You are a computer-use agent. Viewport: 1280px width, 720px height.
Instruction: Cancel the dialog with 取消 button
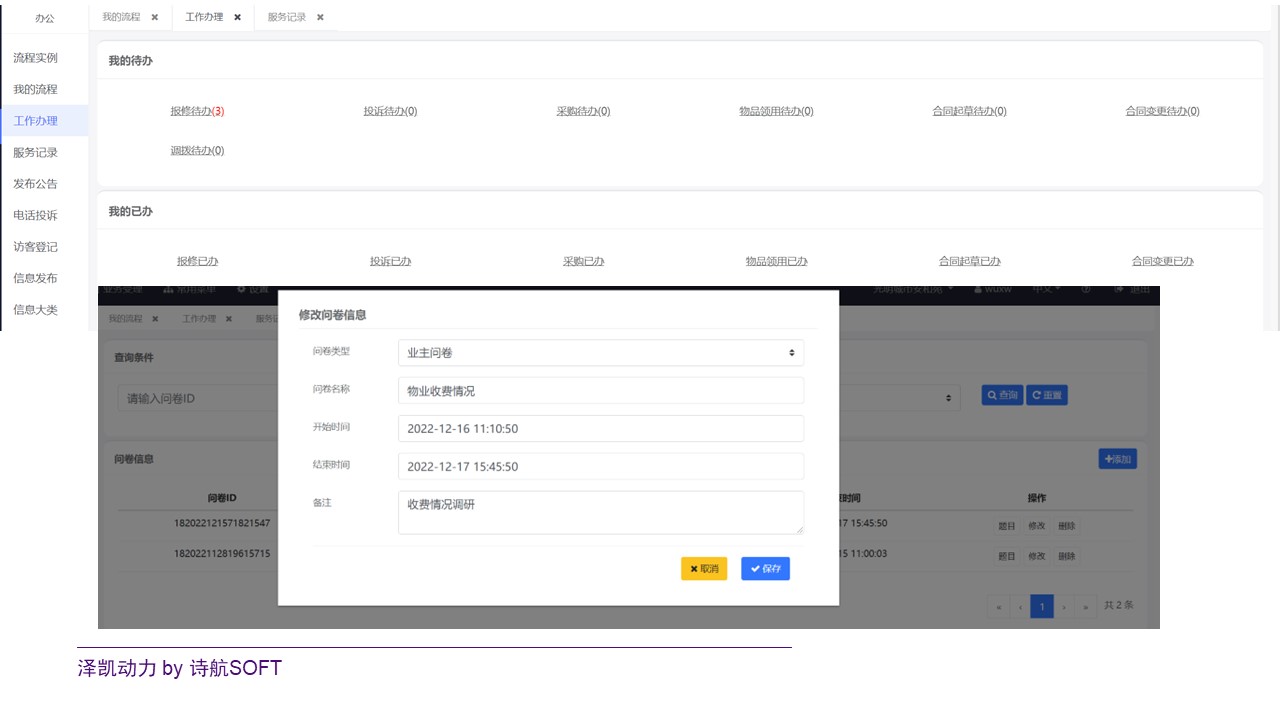pyautogui.click(x=704, y=568)
